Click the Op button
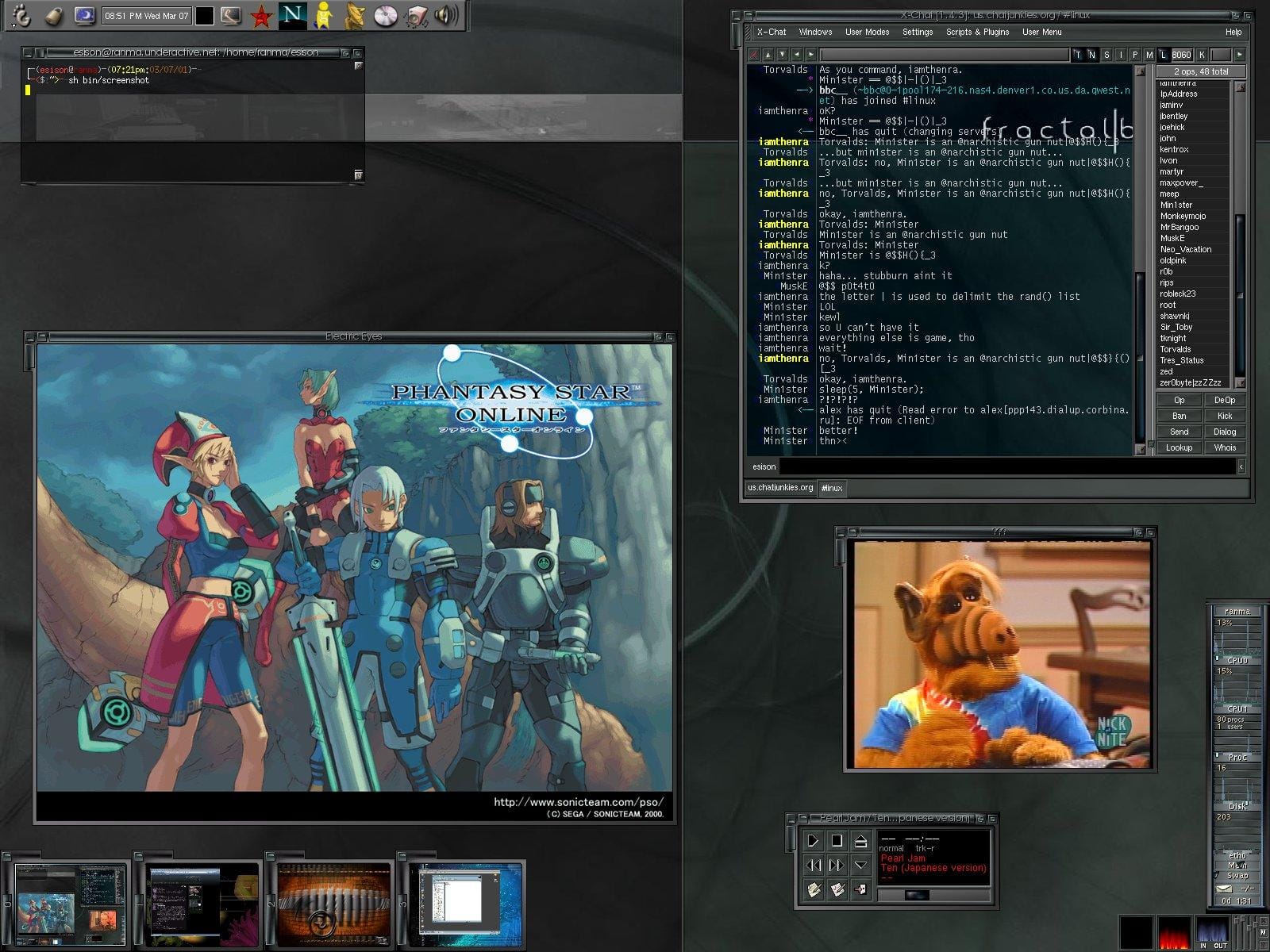Screen dimensions: 1270x952 pos(1180,401)
